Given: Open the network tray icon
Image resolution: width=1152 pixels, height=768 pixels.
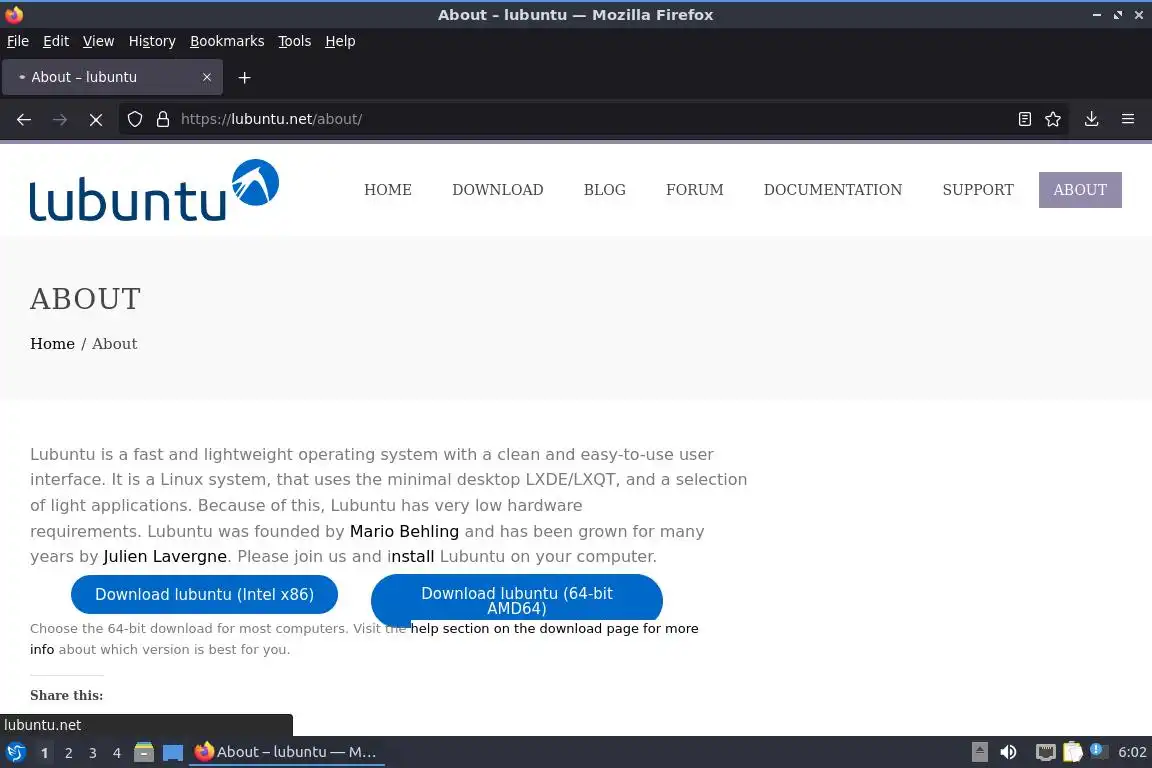Looking at the screenshot, I should tap(1045, 752).
